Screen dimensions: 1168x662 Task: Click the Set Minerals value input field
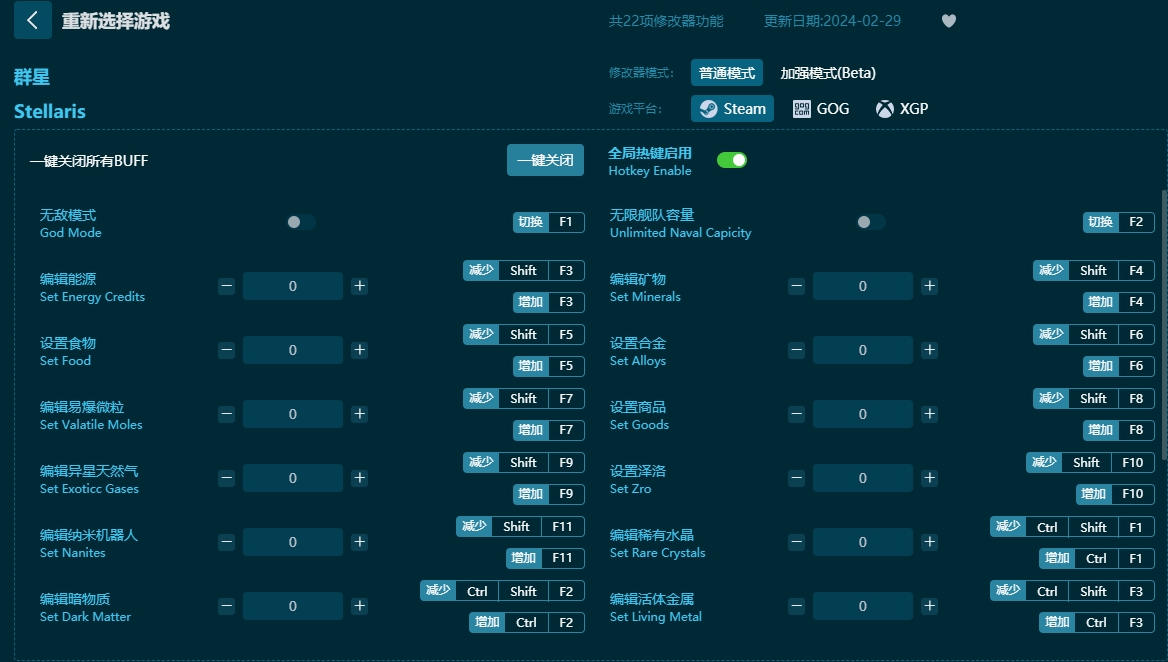(x=862, y=285)
